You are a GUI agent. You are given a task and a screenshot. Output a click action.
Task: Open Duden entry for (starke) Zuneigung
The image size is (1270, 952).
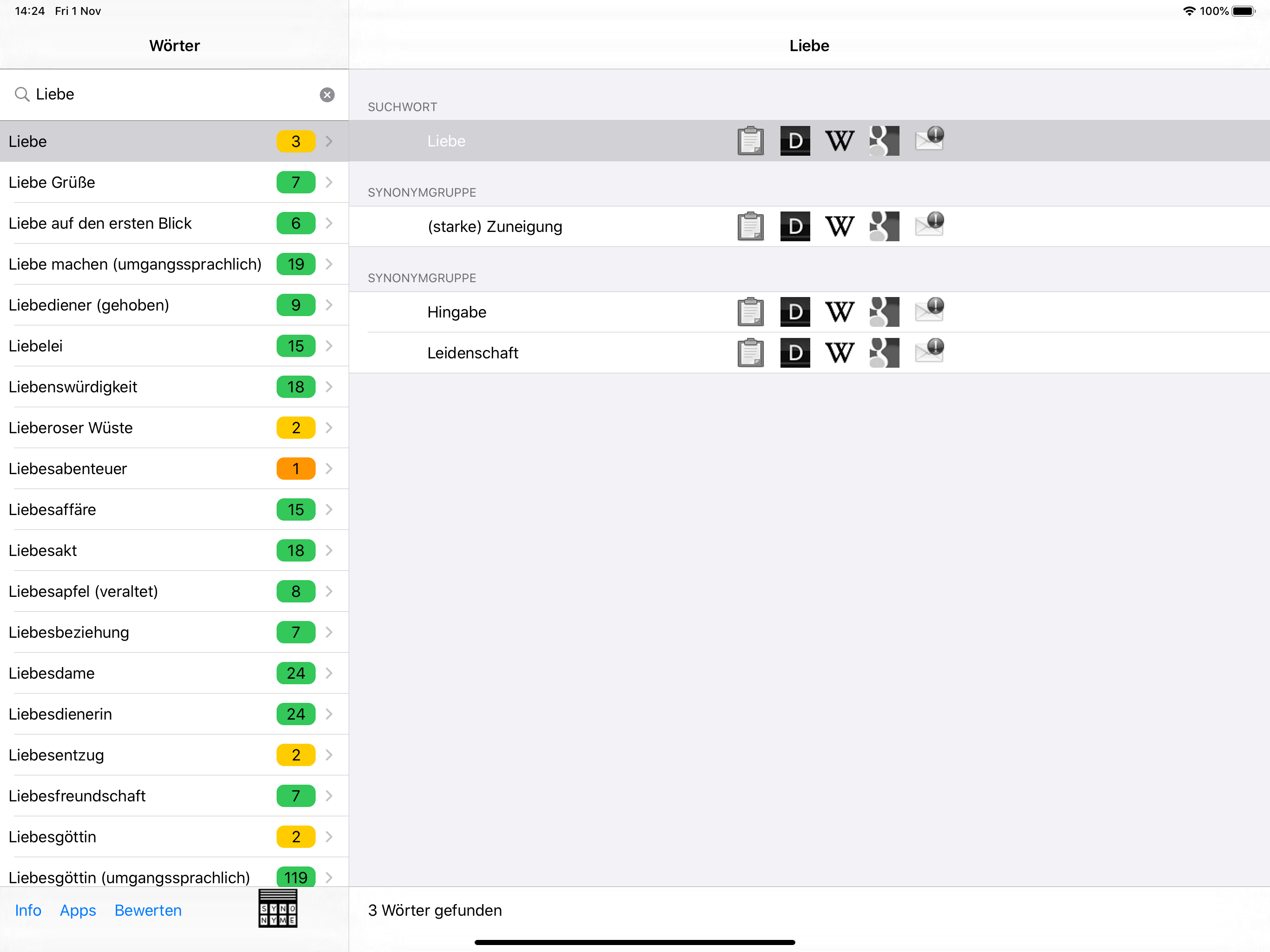pyautogui.click(x=794, y=226)
